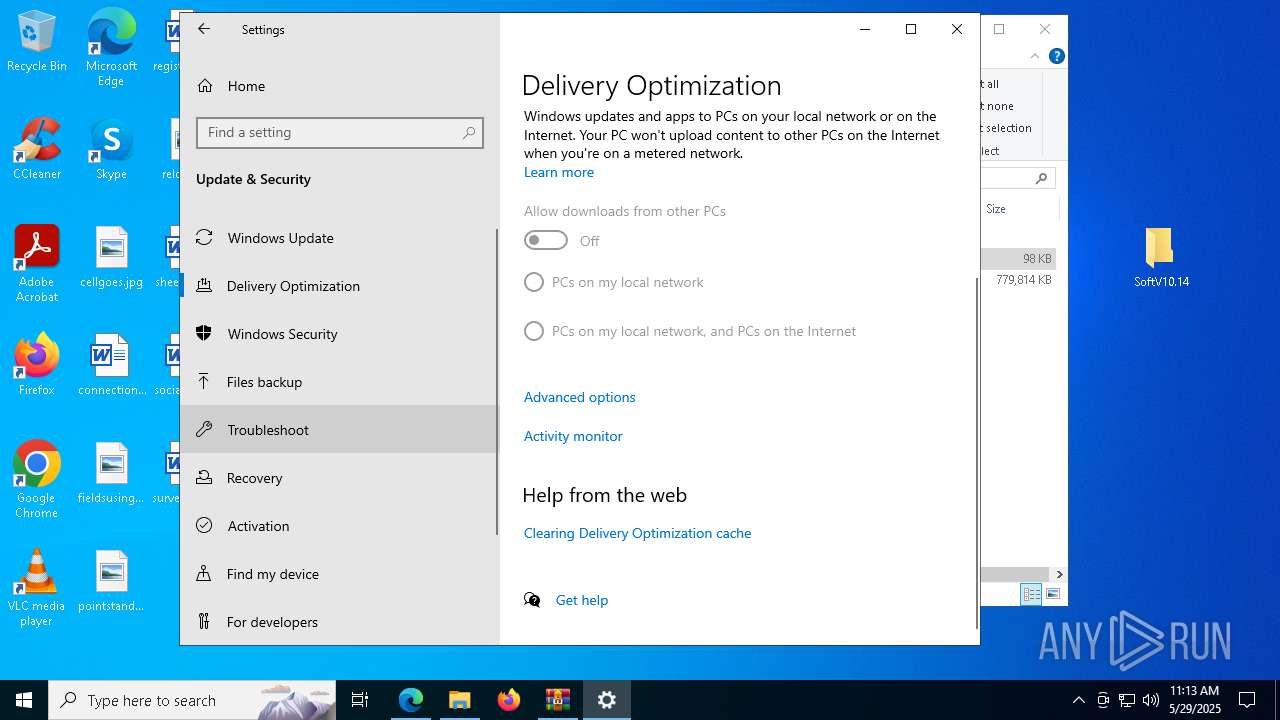Open Advanced options link
Image resolution: width=1280 pixels, height=720 pixels.
(580, 397)
